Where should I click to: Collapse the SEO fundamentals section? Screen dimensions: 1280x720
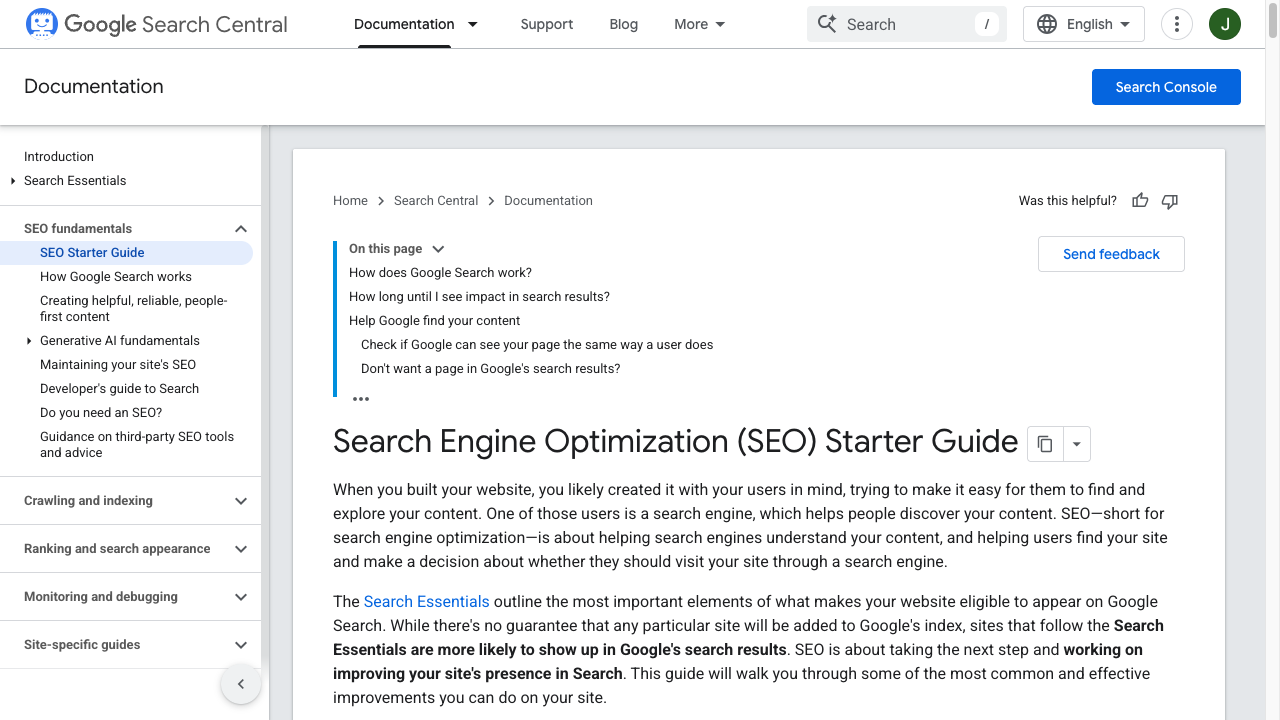pos(241,229)
